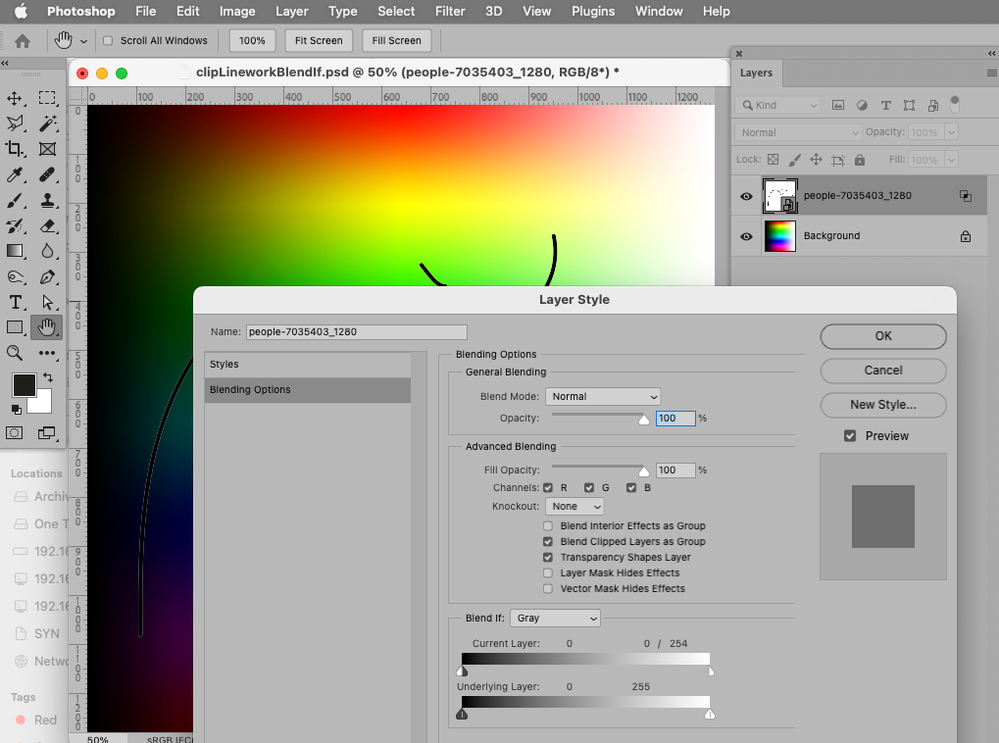Open the Blend Mode dropdown
Screen dimensions: 999x743
tap(603, 397)
